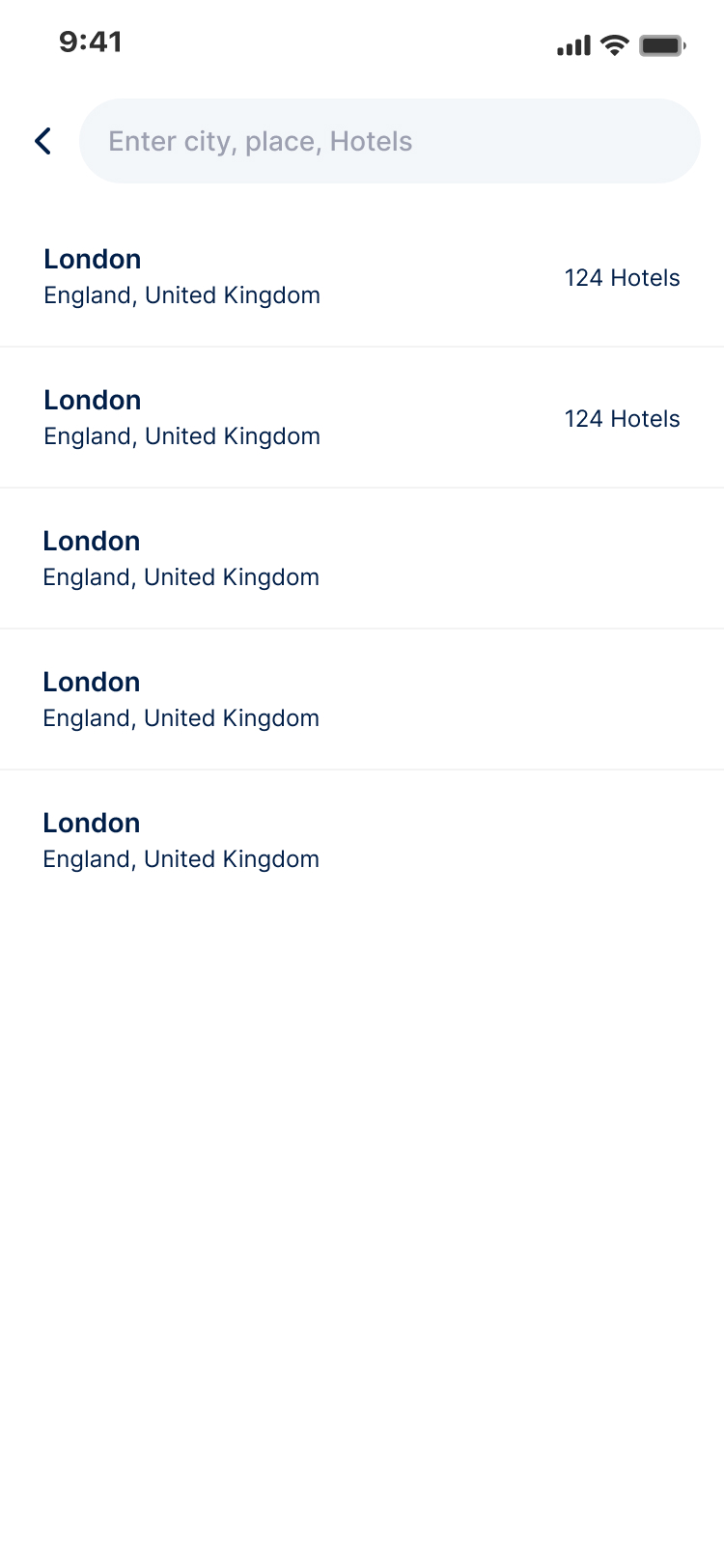Tap the Wi-Fi status icon
The width and height of the screenshot is (724, 1568).
pyautogui.click(x=614, y=44)
